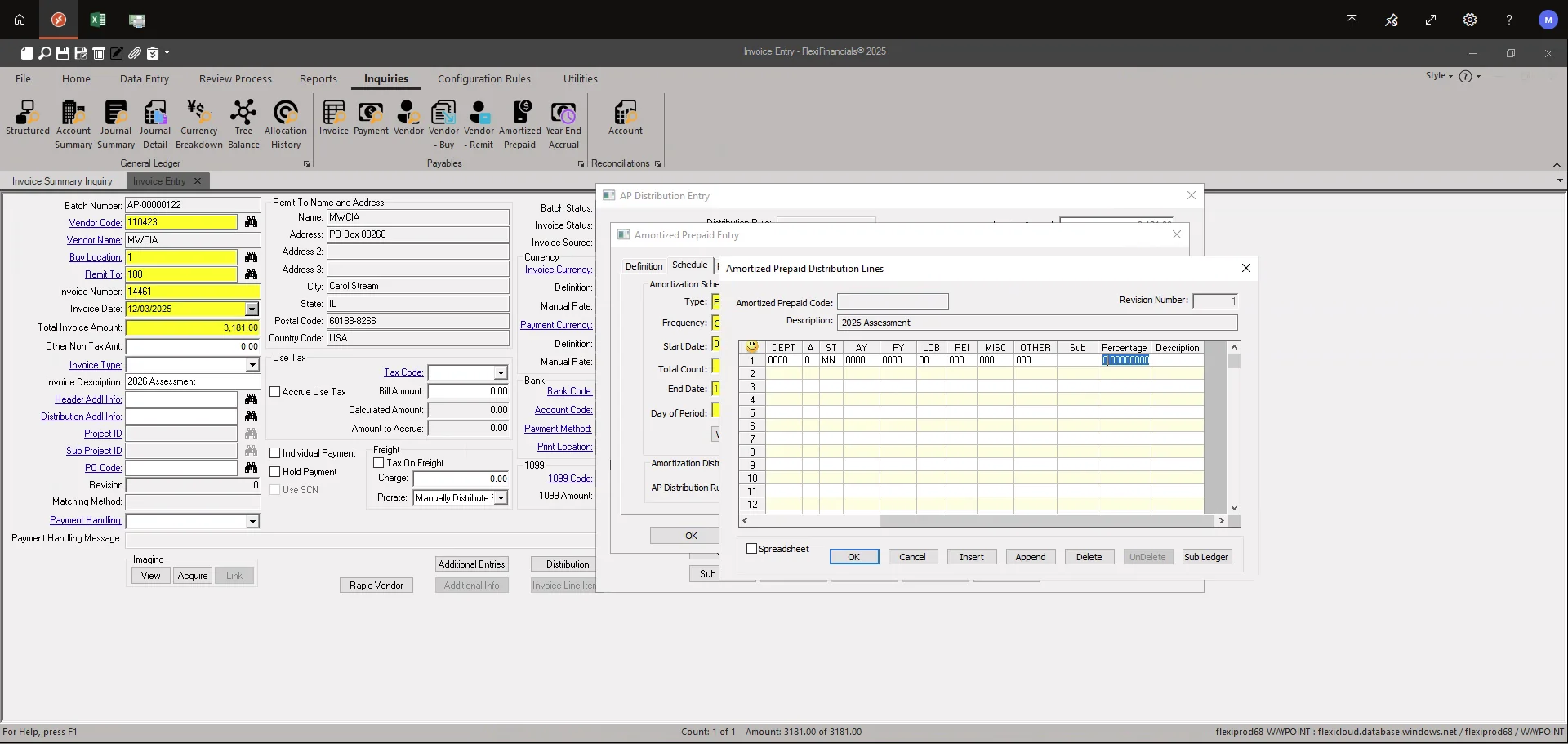Open the Account Summary inquiry
Screen dimensions: 1568x744
point(73,114)
